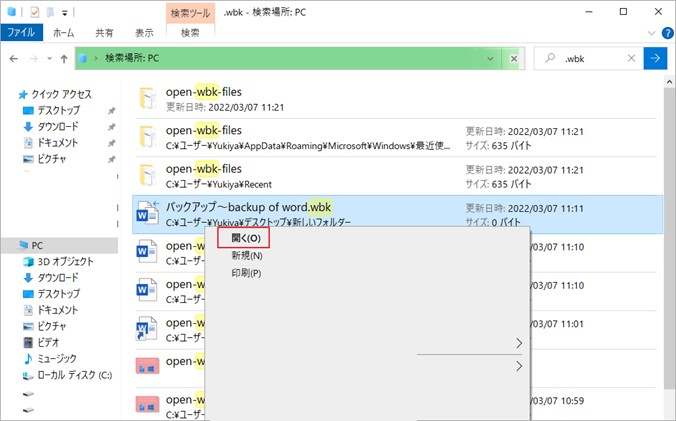Go forward with the forward arrow
676x421 pixels.
[x=34, y=59]
